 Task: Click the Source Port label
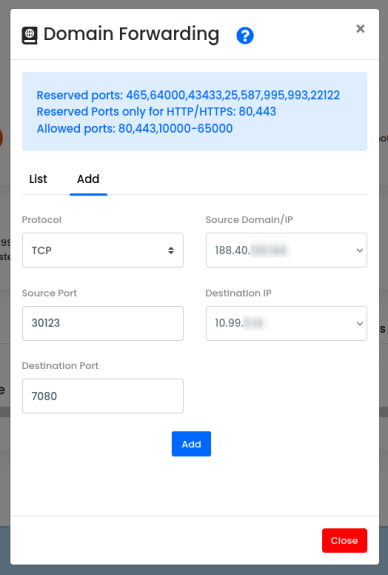pos(50,293)
